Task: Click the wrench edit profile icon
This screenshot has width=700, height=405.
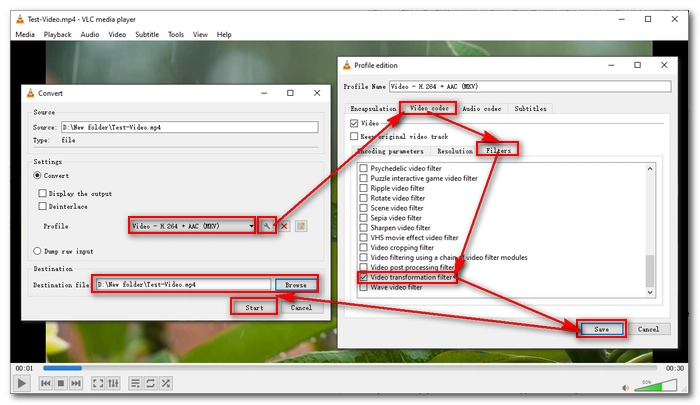Action: tap(267, 226)
